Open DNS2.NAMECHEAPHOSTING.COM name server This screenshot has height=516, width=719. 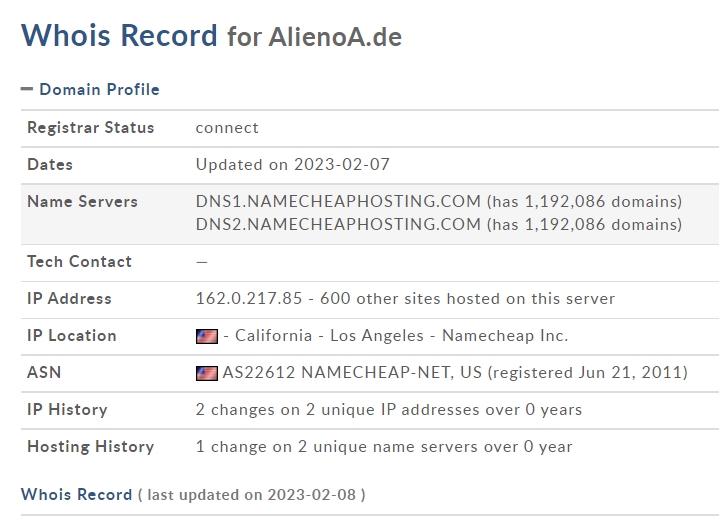tap(338, 224)
